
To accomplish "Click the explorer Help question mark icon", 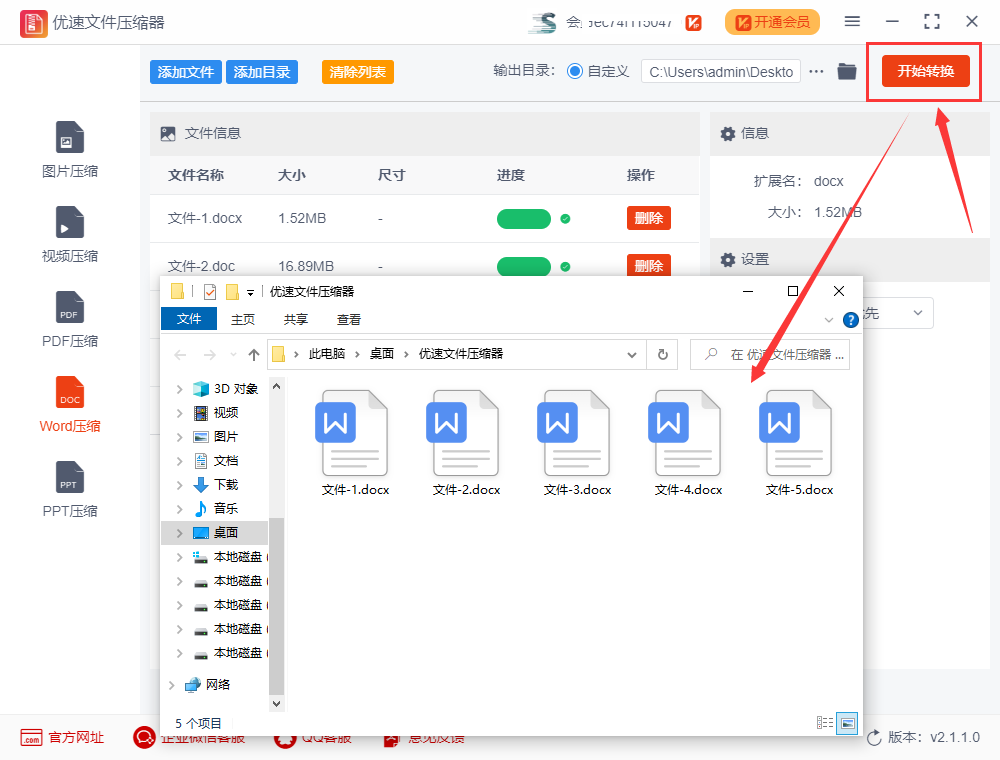I will [850, 320].
